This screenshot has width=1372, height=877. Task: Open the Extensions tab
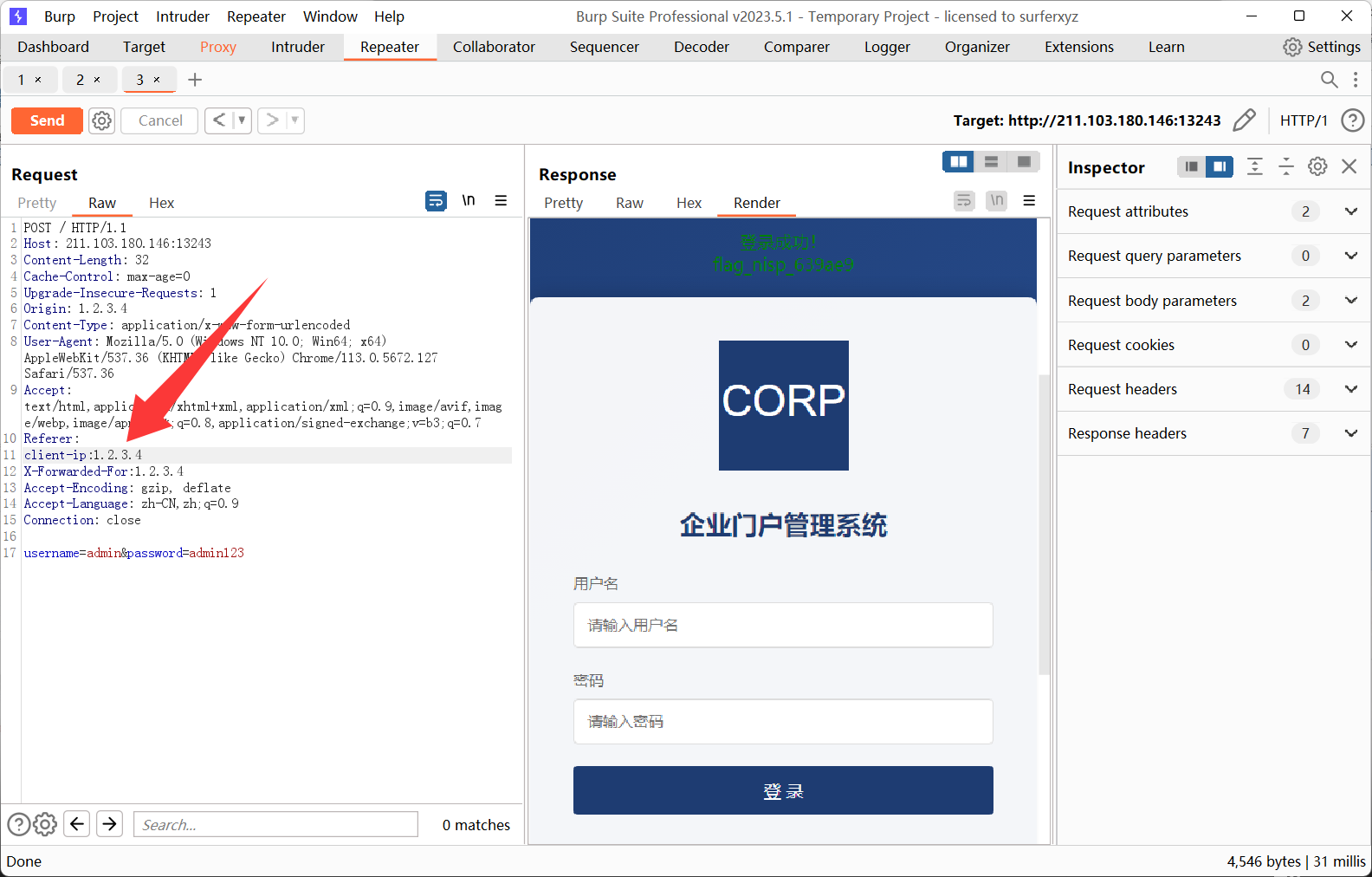pyautogui.click(x=1079, y=47)
